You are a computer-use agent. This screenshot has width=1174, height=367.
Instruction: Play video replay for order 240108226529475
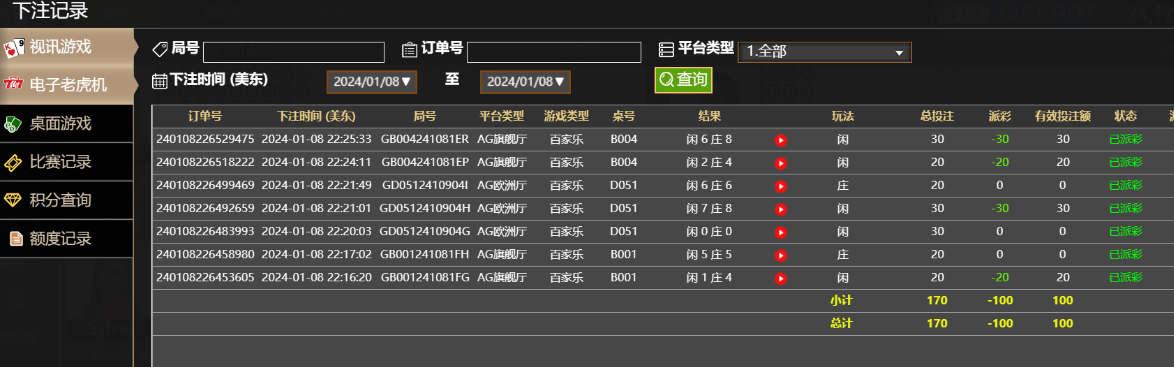pos(780,140)
